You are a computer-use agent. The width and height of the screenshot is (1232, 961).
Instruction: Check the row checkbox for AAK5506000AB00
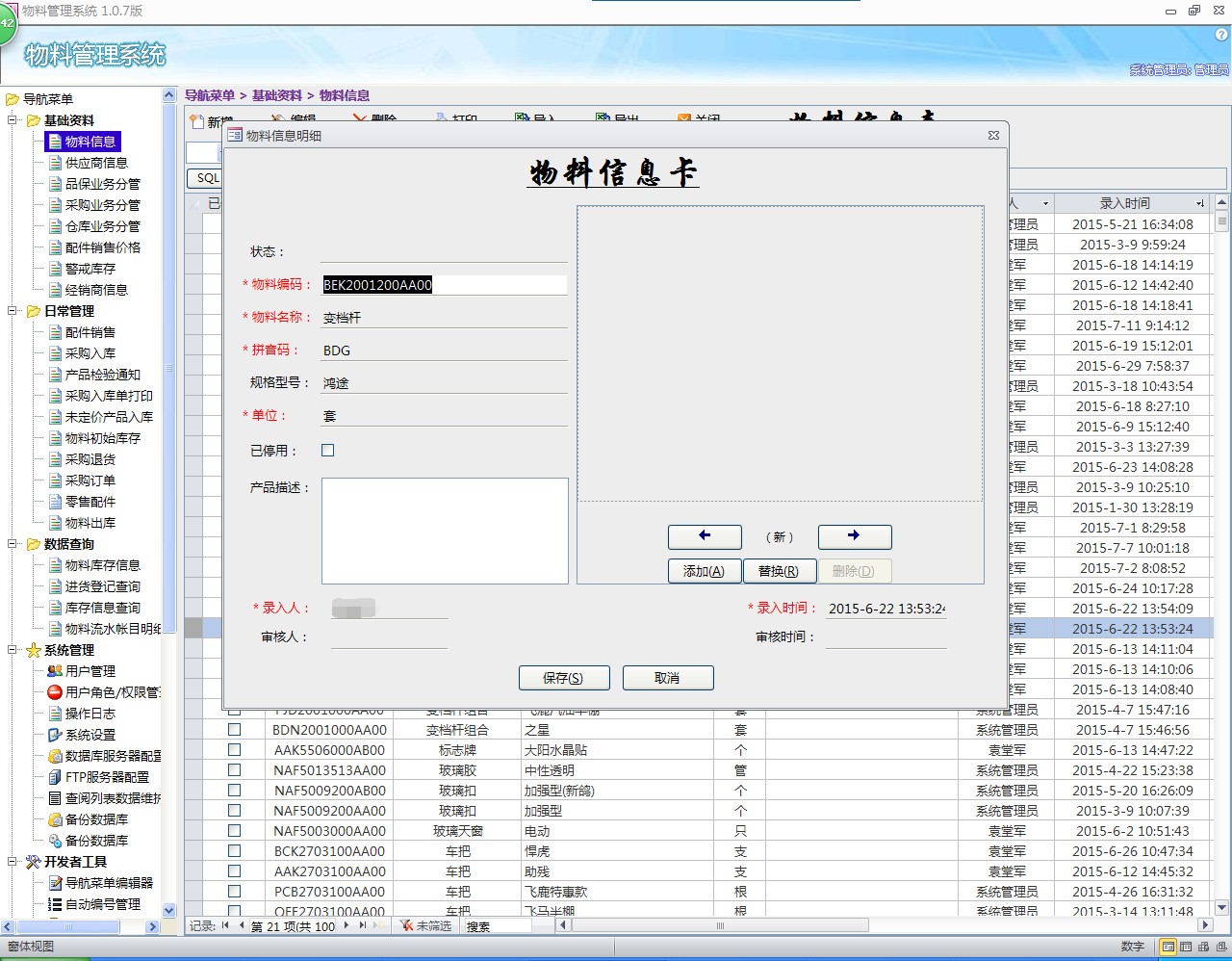click(x=234, y=750)
